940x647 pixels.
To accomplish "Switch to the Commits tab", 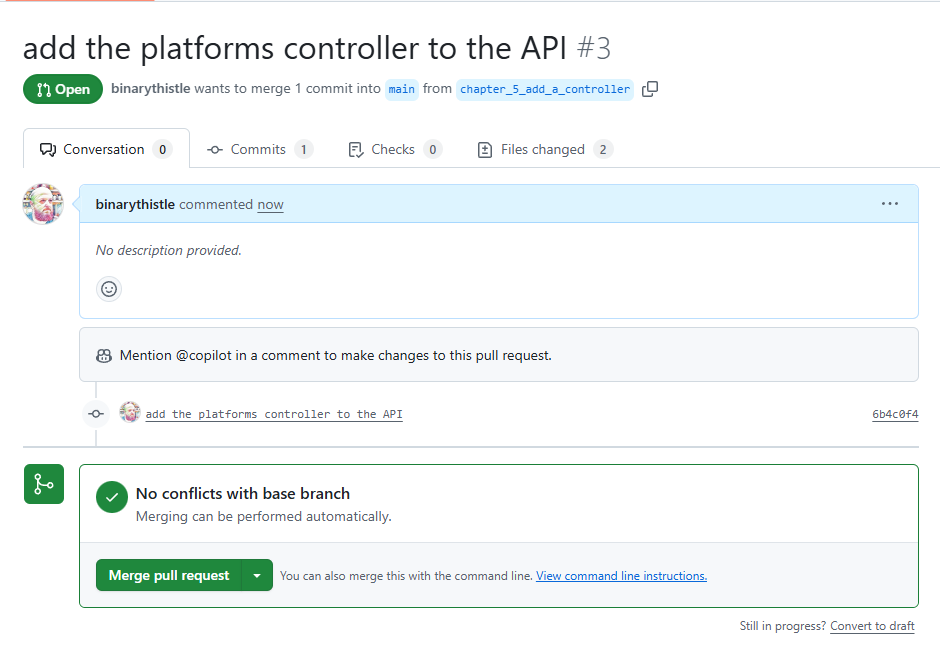I will point(259,148).
